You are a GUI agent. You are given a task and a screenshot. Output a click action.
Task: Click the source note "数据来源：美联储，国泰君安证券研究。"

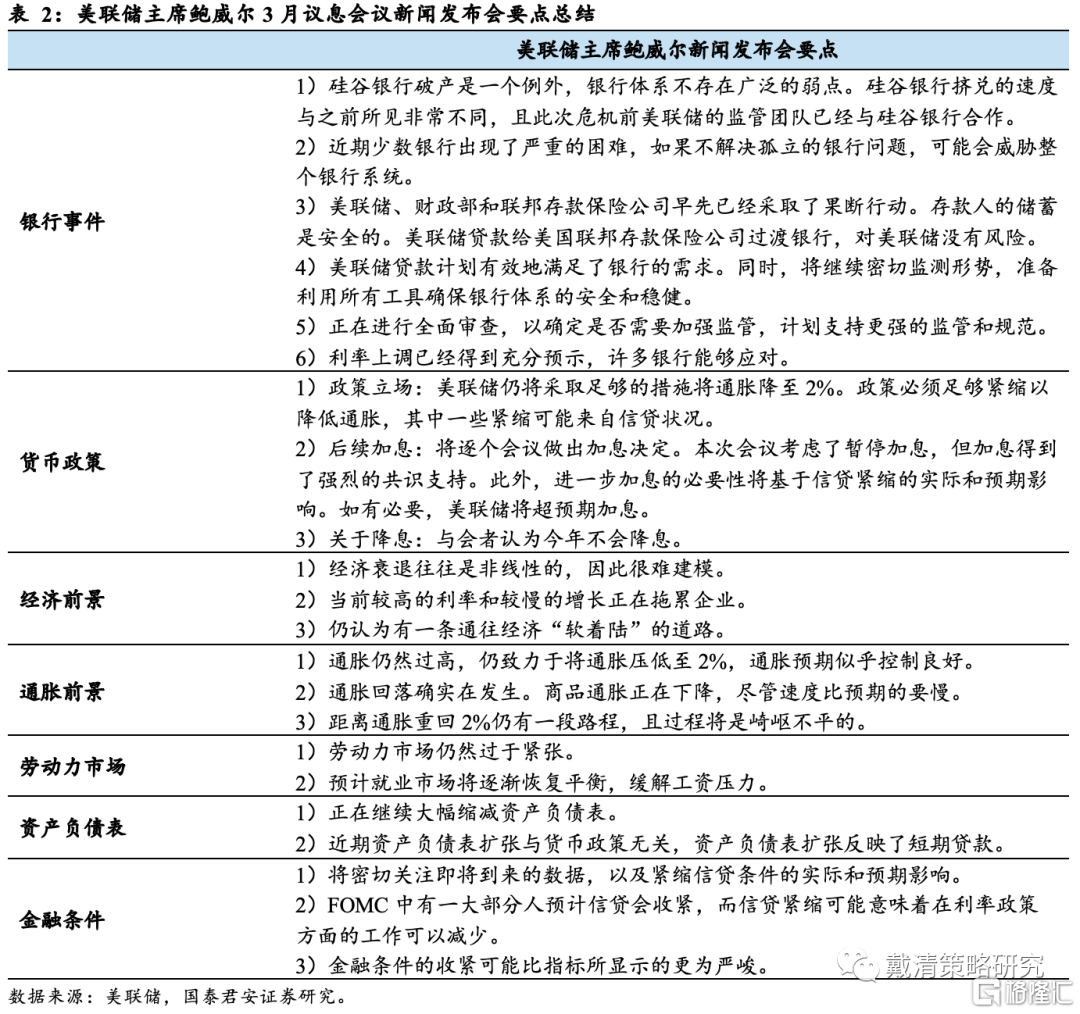click(178, 996)
